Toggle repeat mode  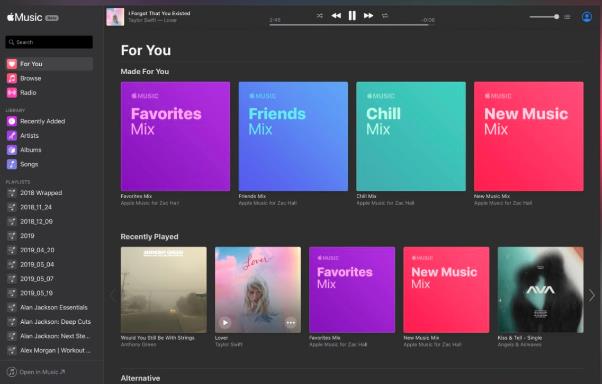point(385,16)
